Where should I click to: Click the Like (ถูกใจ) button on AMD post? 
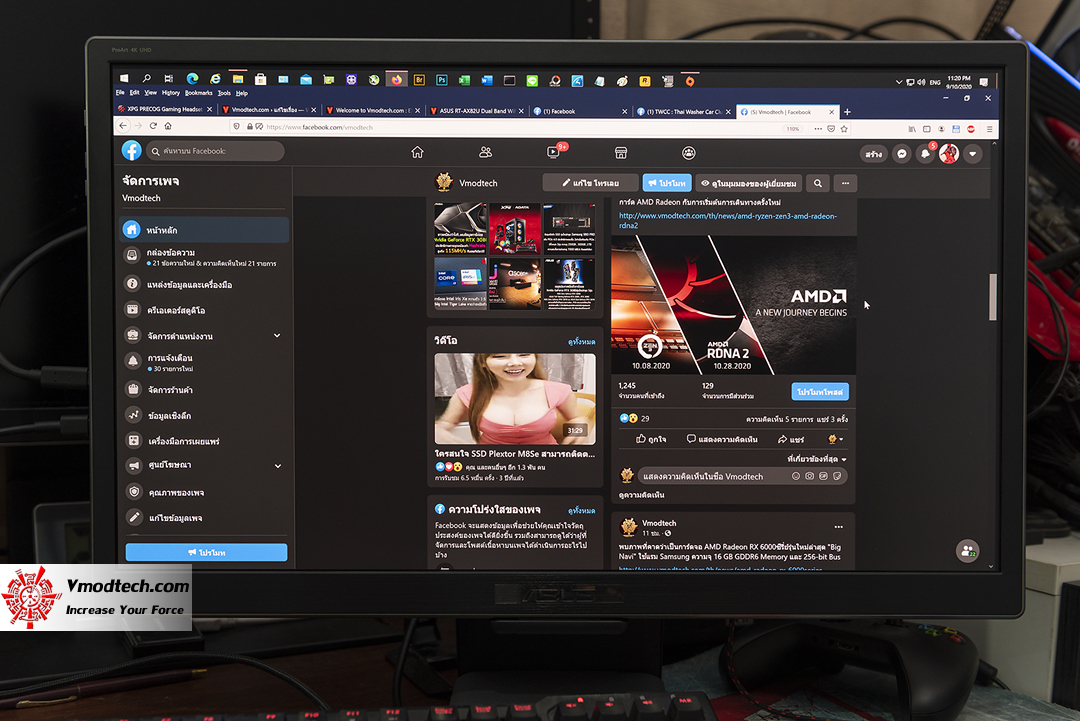[651, 439]
